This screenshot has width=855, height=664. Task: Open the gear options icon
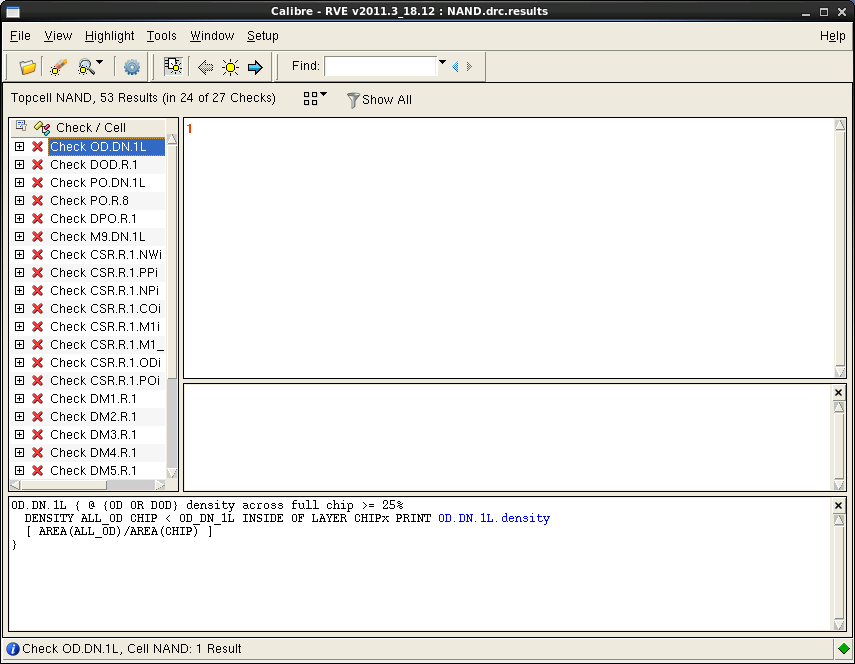click(131, 67)
